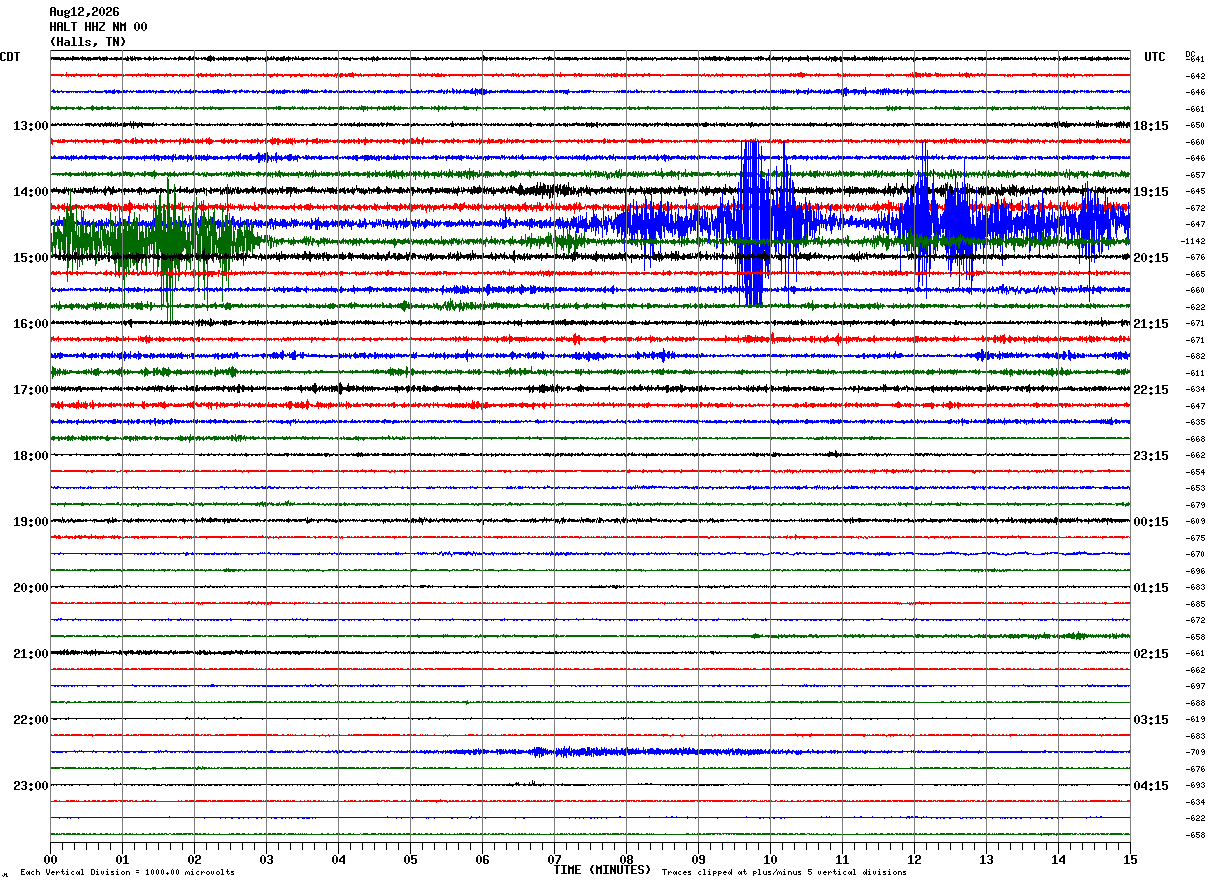Click the 23:00 CDT time label

[31, 786]
